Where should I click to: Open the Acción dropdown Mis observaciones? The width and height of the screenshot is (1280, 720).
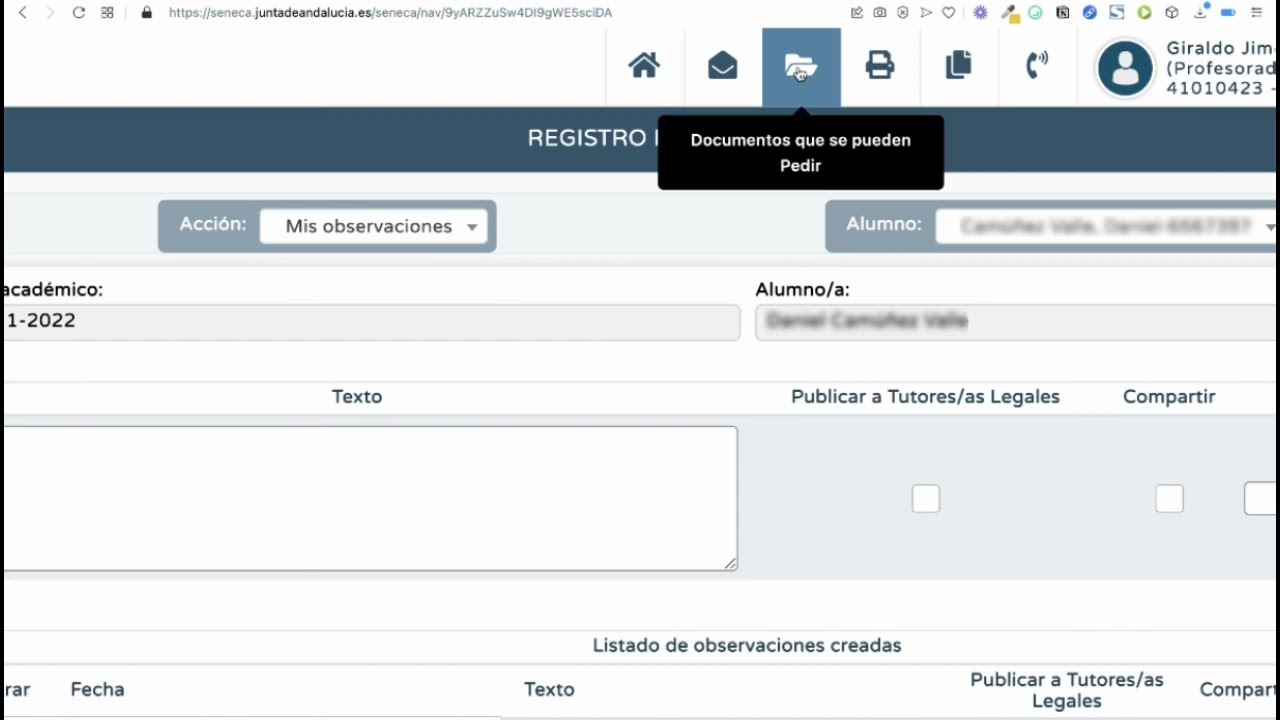(x=374, y=226)
